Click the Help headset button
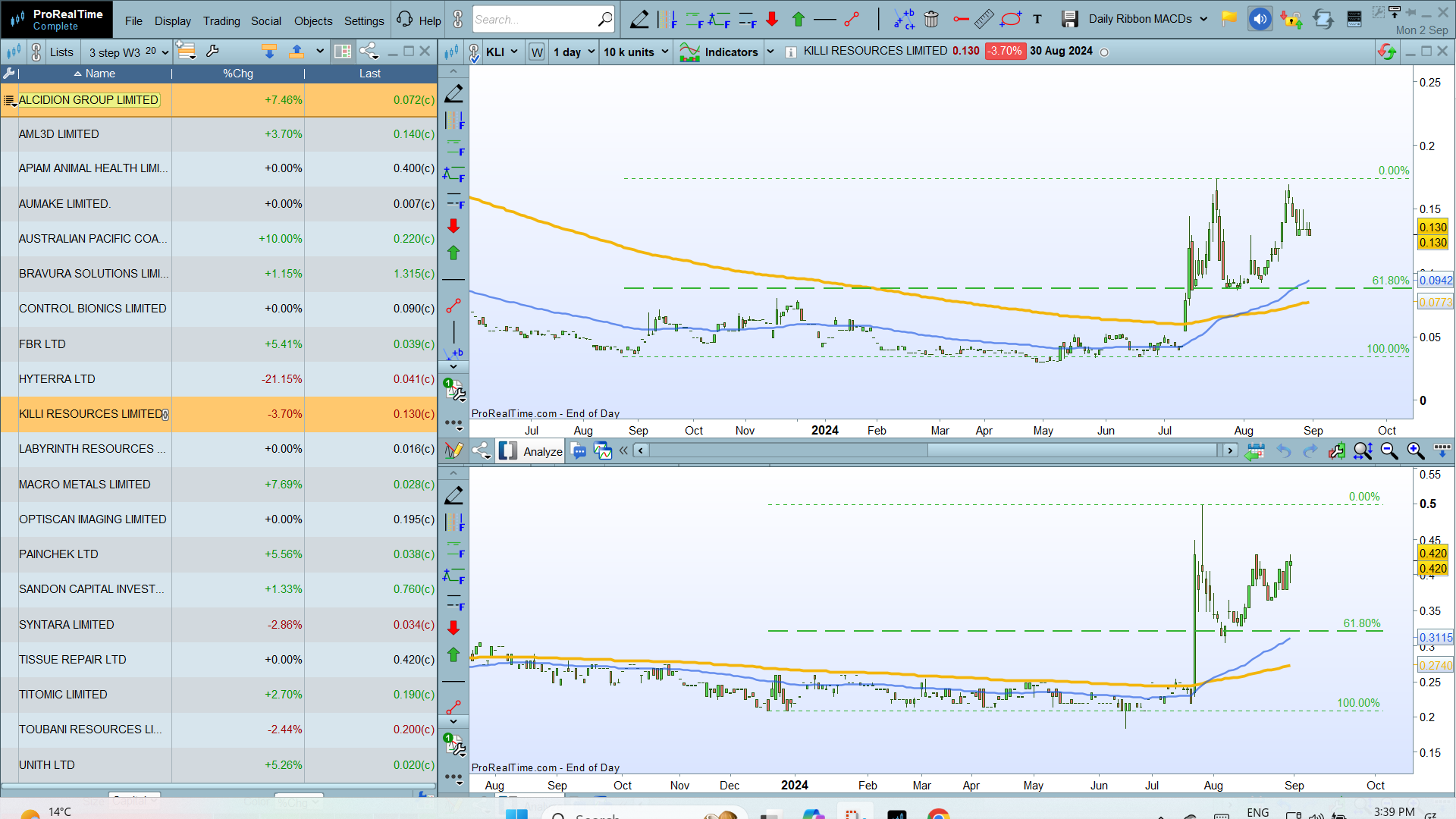1456x819 pixels. click(419, 20)
